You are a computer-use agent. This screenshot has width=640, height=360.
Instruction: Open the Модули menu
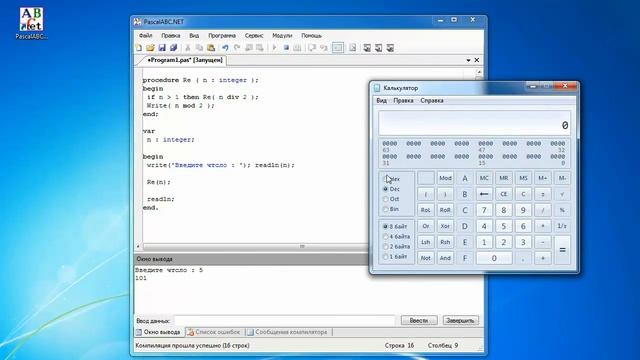click(x=282, y=36)
